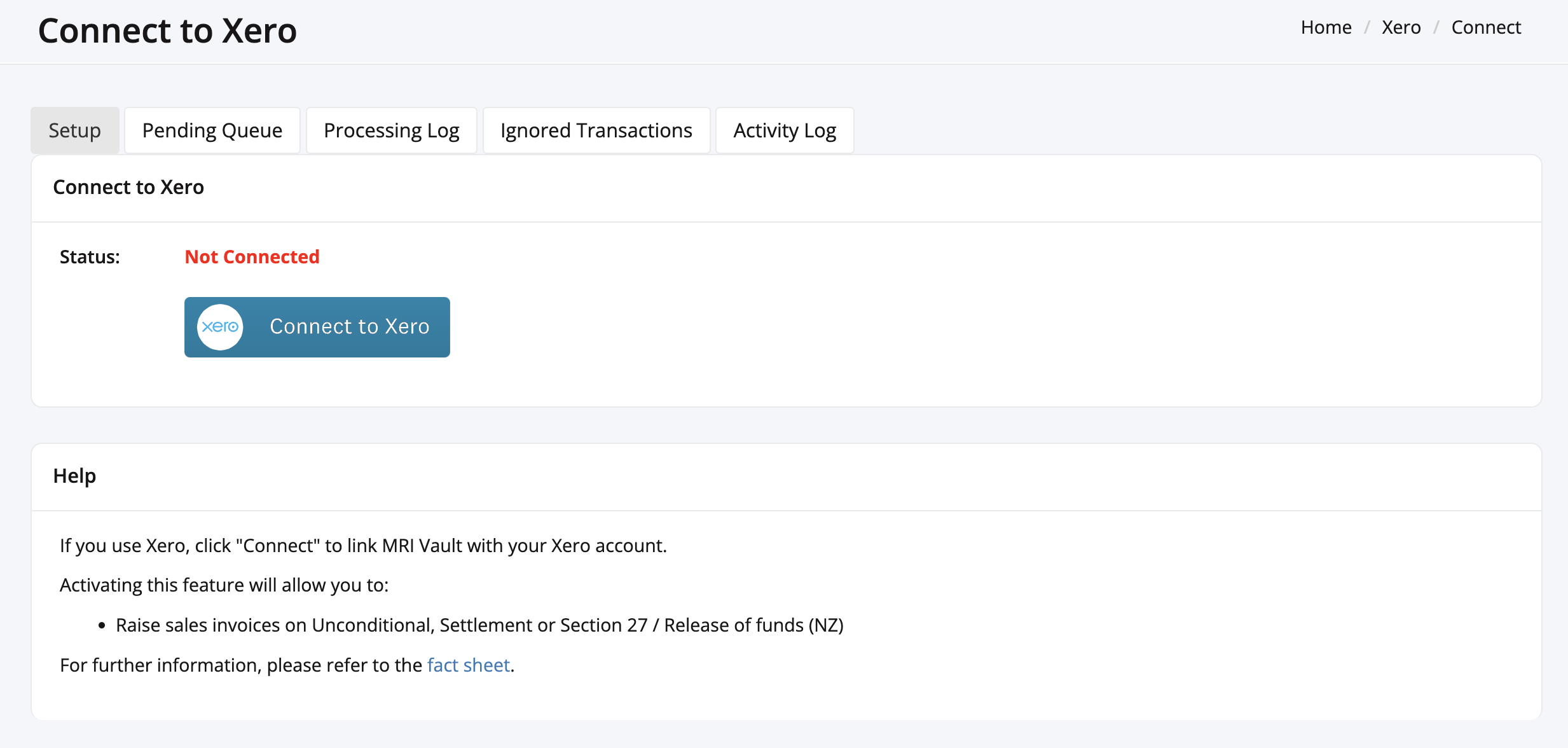Open the Xero breadcrumb link

(x=1401, y=27)
